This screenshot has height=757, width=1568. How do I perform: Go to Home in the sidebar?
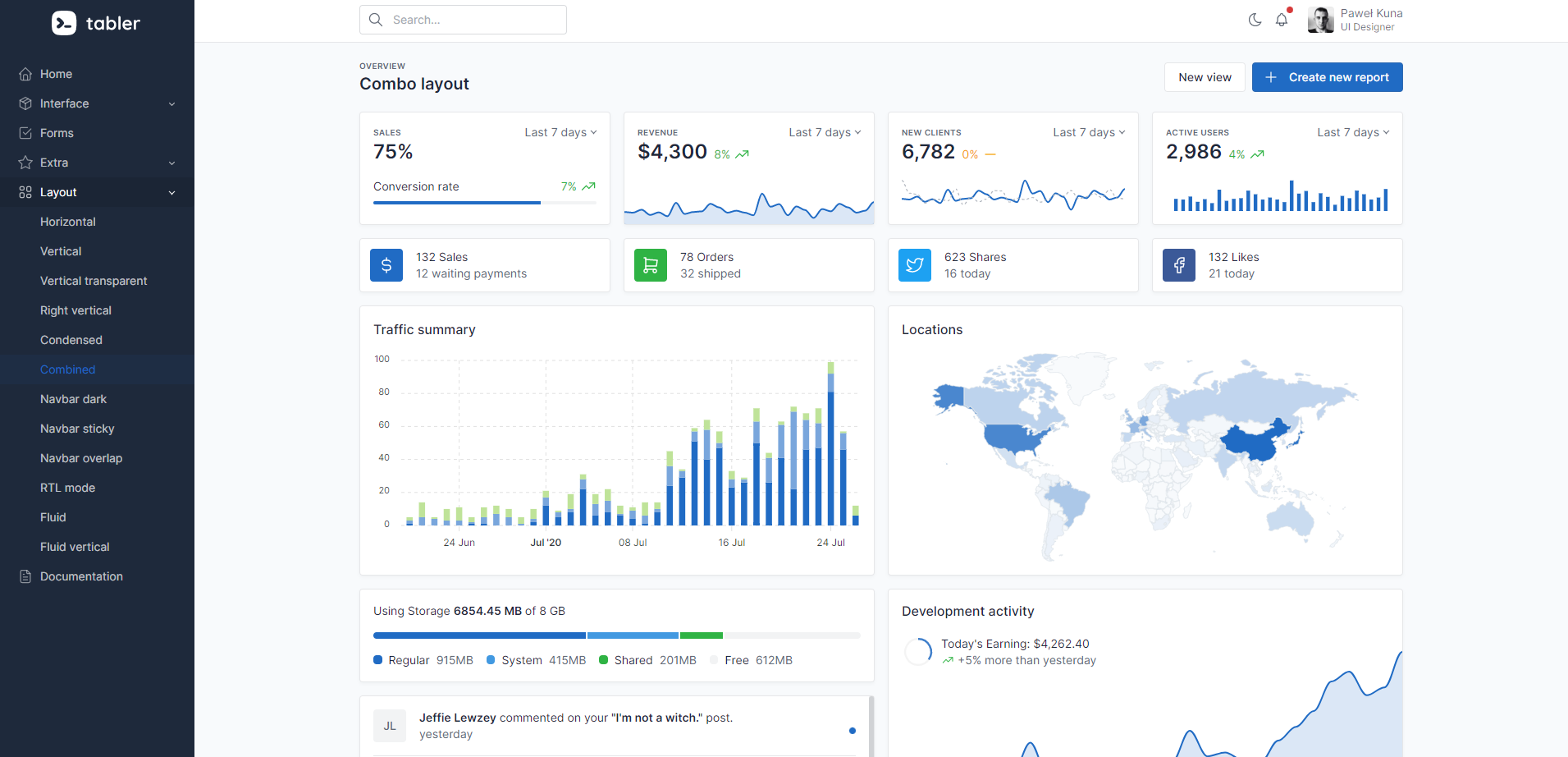(x=97, y=74)
